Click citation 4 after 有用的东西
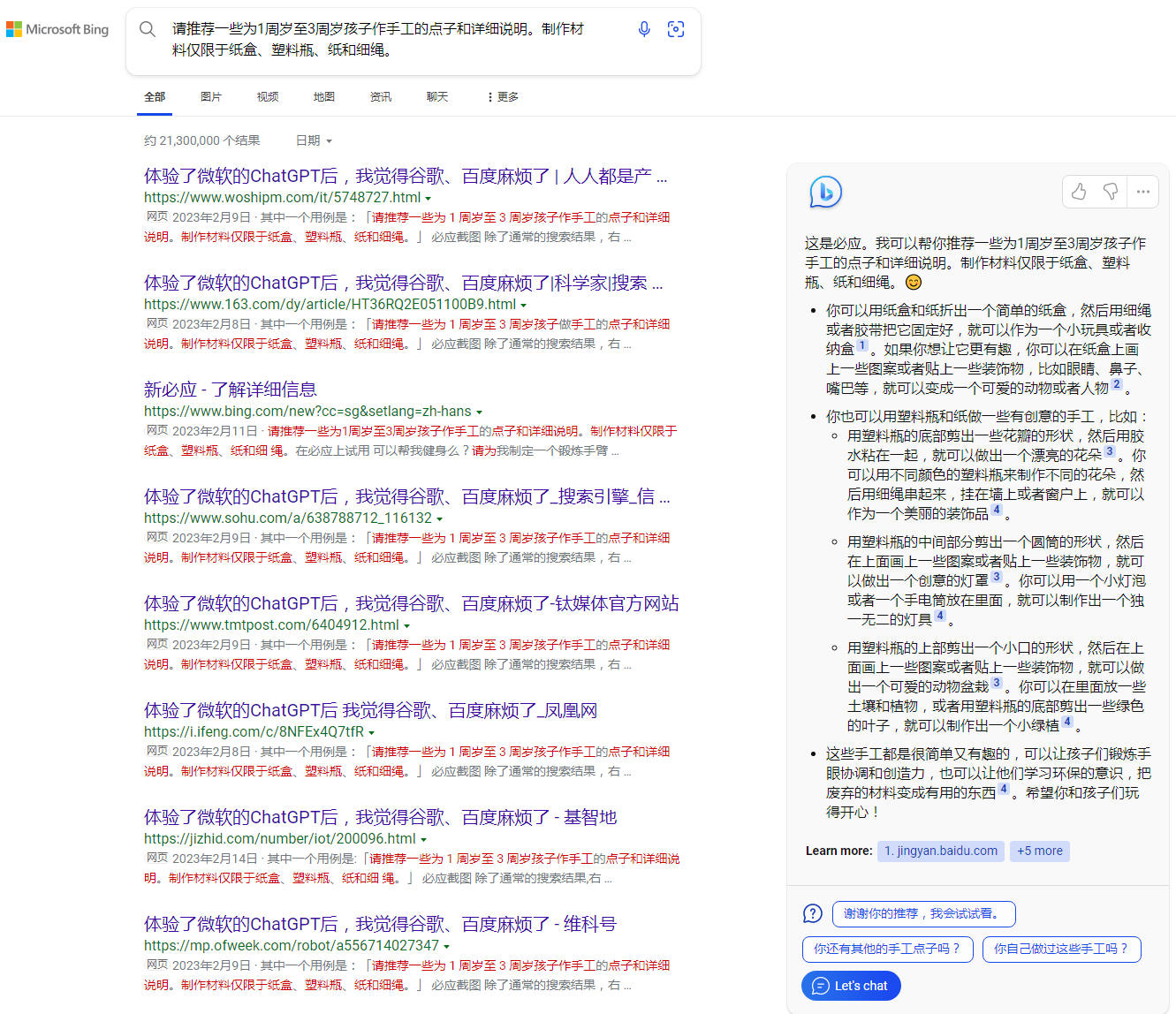 1004,789
